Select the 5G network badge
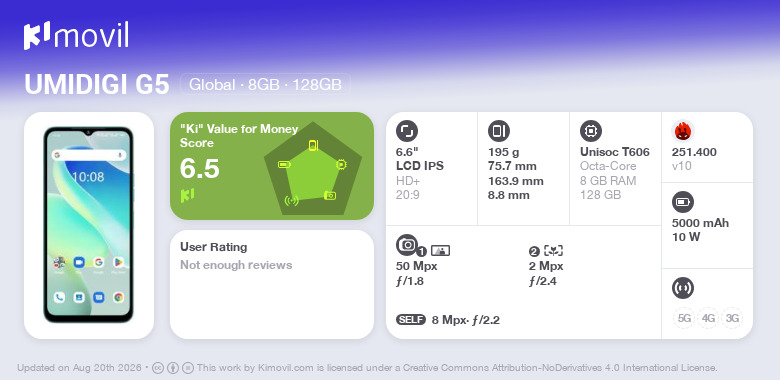Viewport: 780px width, 380px height. point(684,318)
